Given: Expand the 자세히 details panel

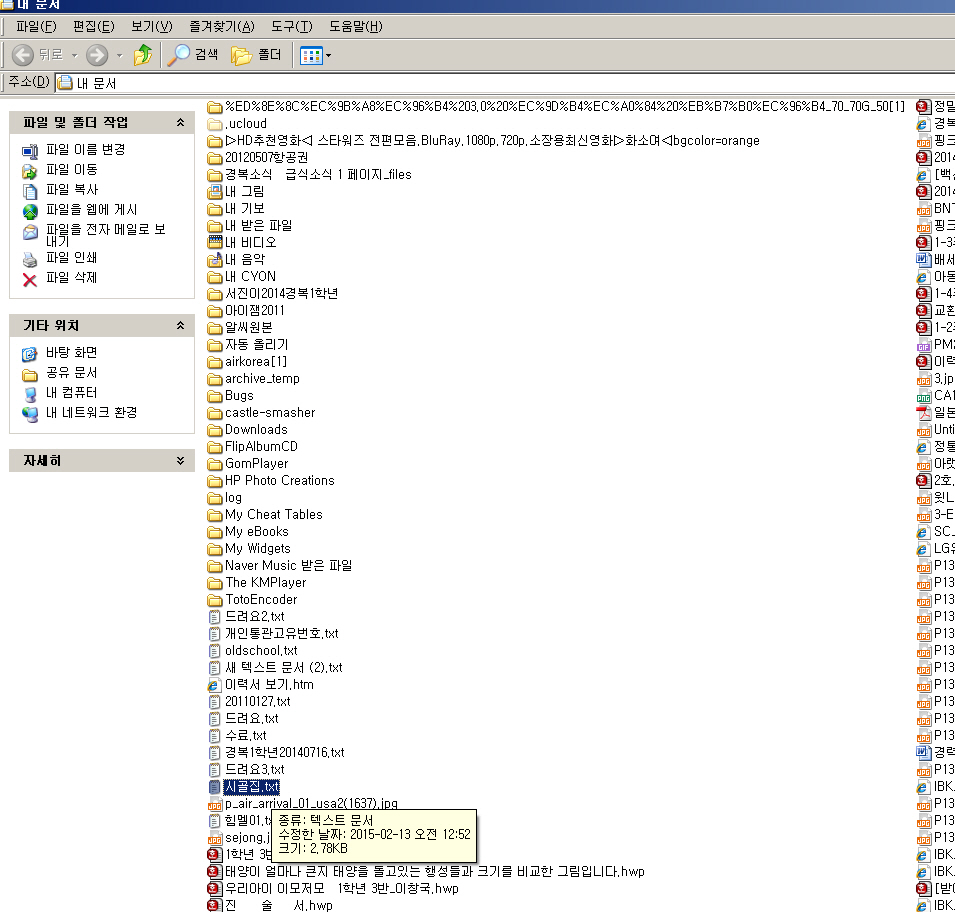Looking at the screenshot, I should [x=180, y=461].
